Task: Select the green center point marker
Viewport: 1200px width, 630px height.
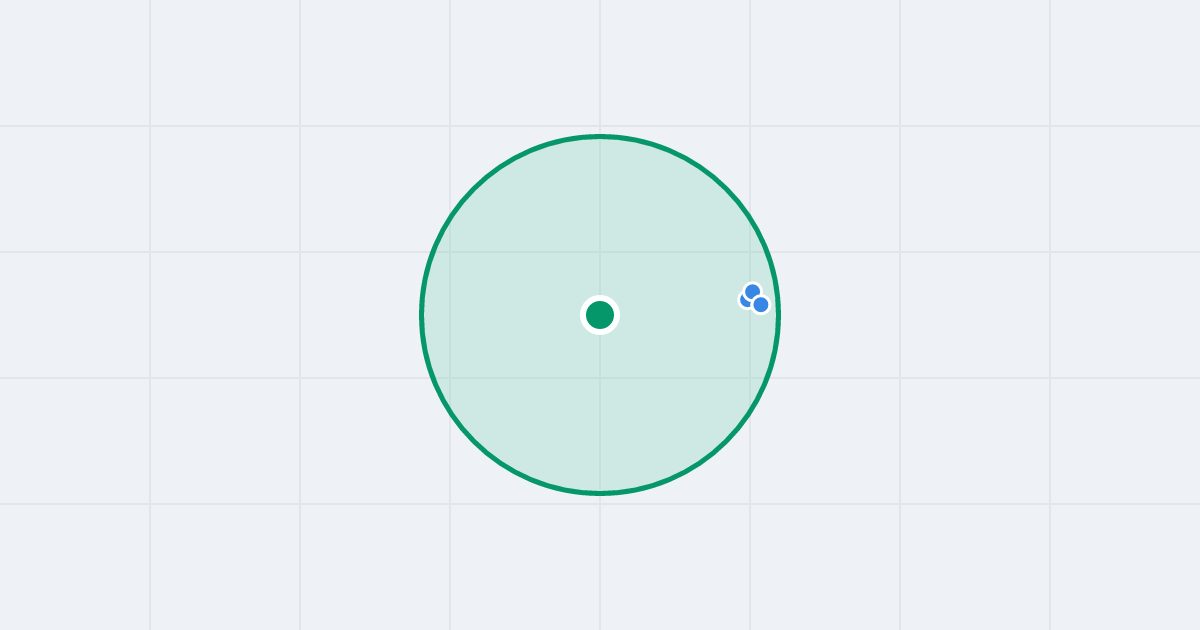Action: coord(600,315)
